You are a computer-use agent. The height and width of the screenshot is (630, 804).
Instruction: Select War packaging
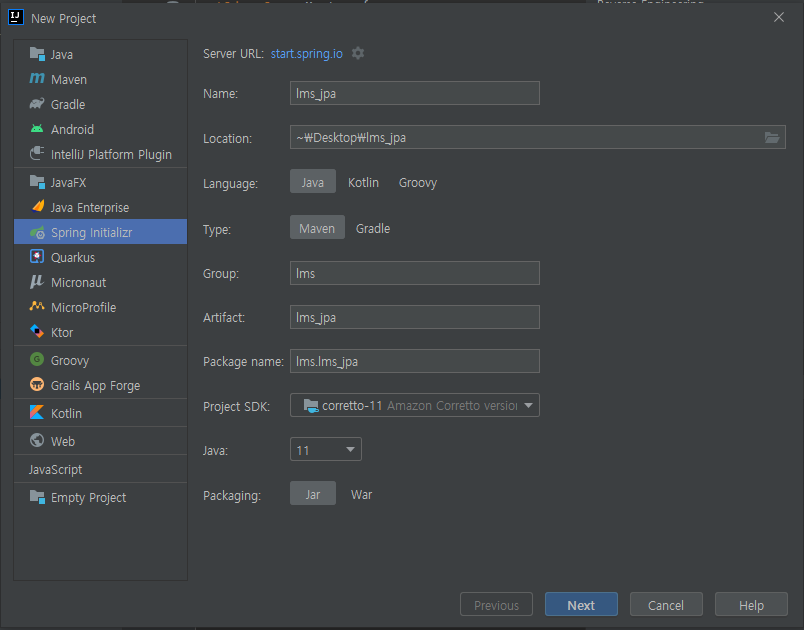pos(361,495)
